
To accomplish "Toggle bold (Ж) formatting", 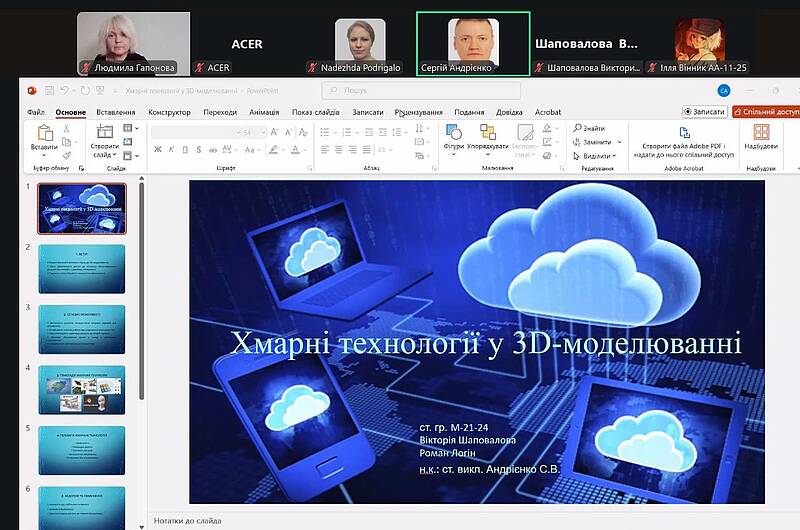I will coord(158,150).
